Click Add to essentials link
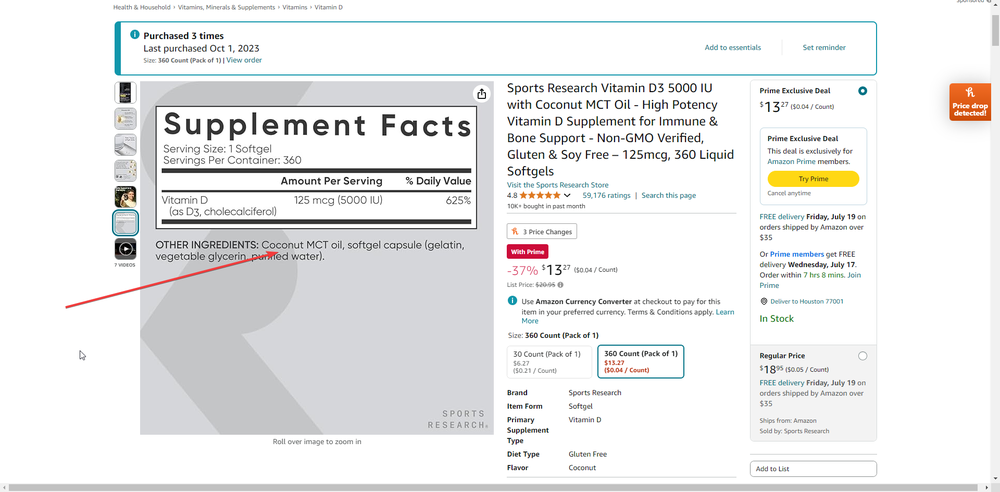 click(733, 48)
